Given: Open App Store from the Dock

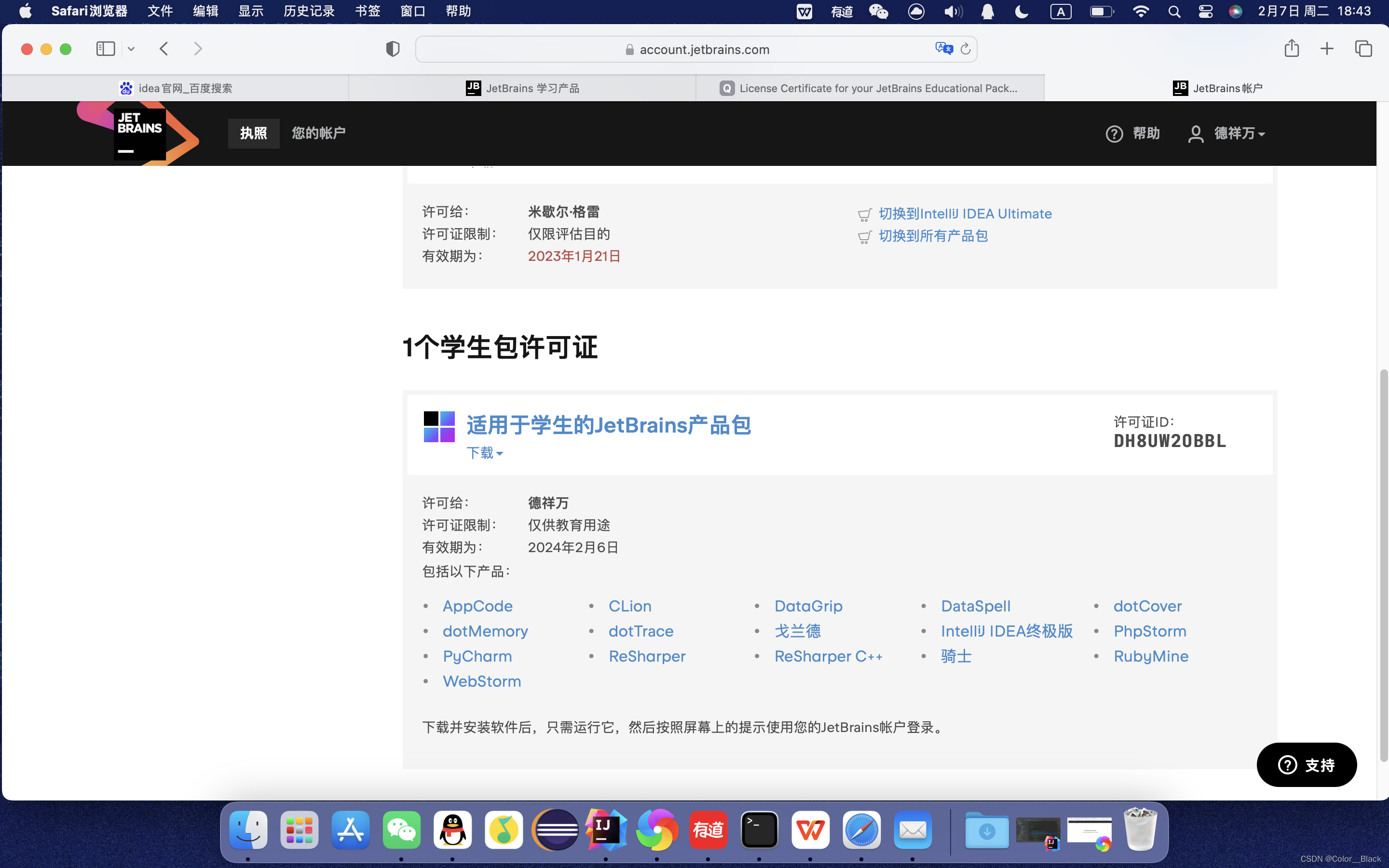Looking at the screenshot, I should point(350,829).
